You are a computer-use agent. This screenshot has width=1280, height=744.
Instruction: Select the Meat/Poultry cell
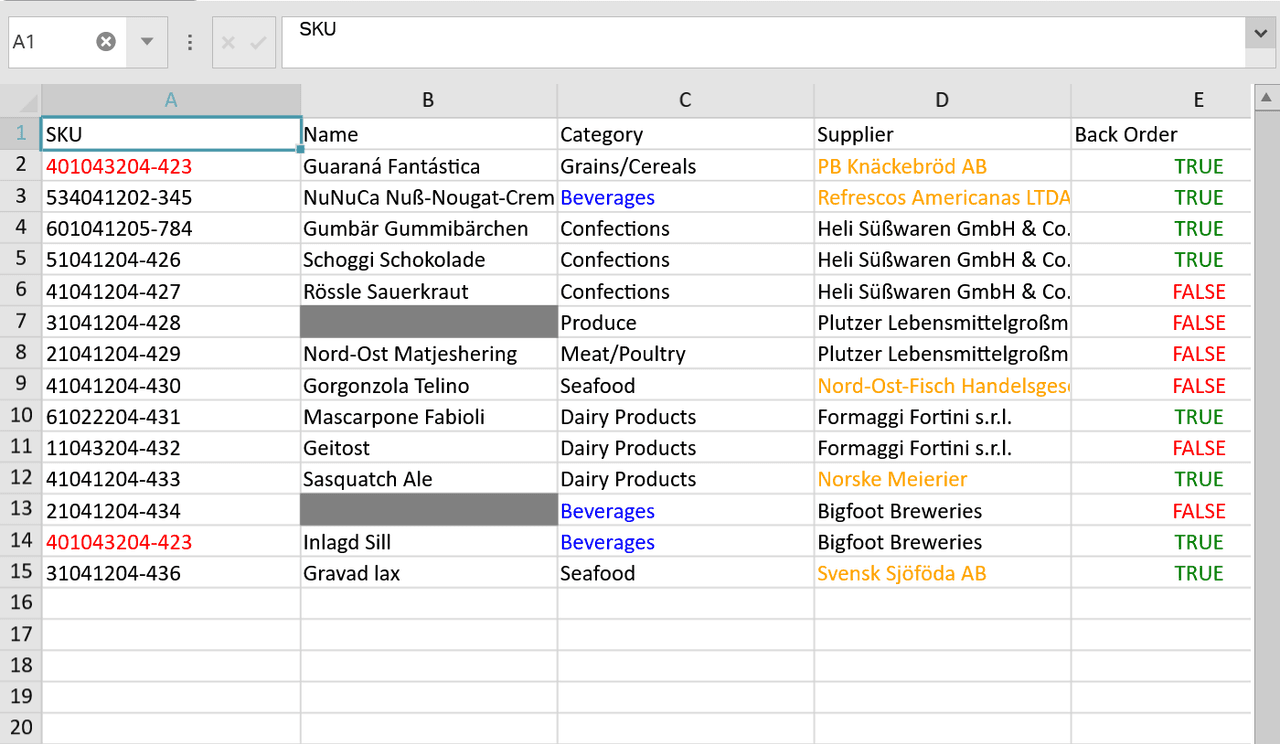click(685, 354)
